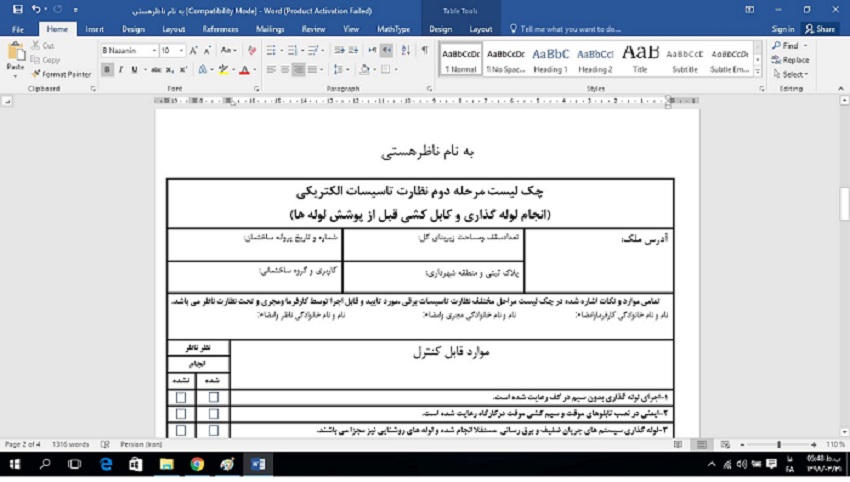Open font color dropdown arrow
This screenshot has width=850, height=482.
pyautogui.click(x=255, y=69)
